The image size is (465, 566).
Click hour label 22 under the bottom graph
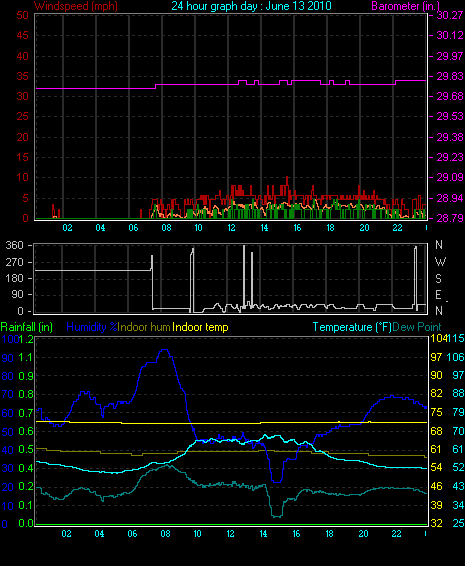point(396,534)
